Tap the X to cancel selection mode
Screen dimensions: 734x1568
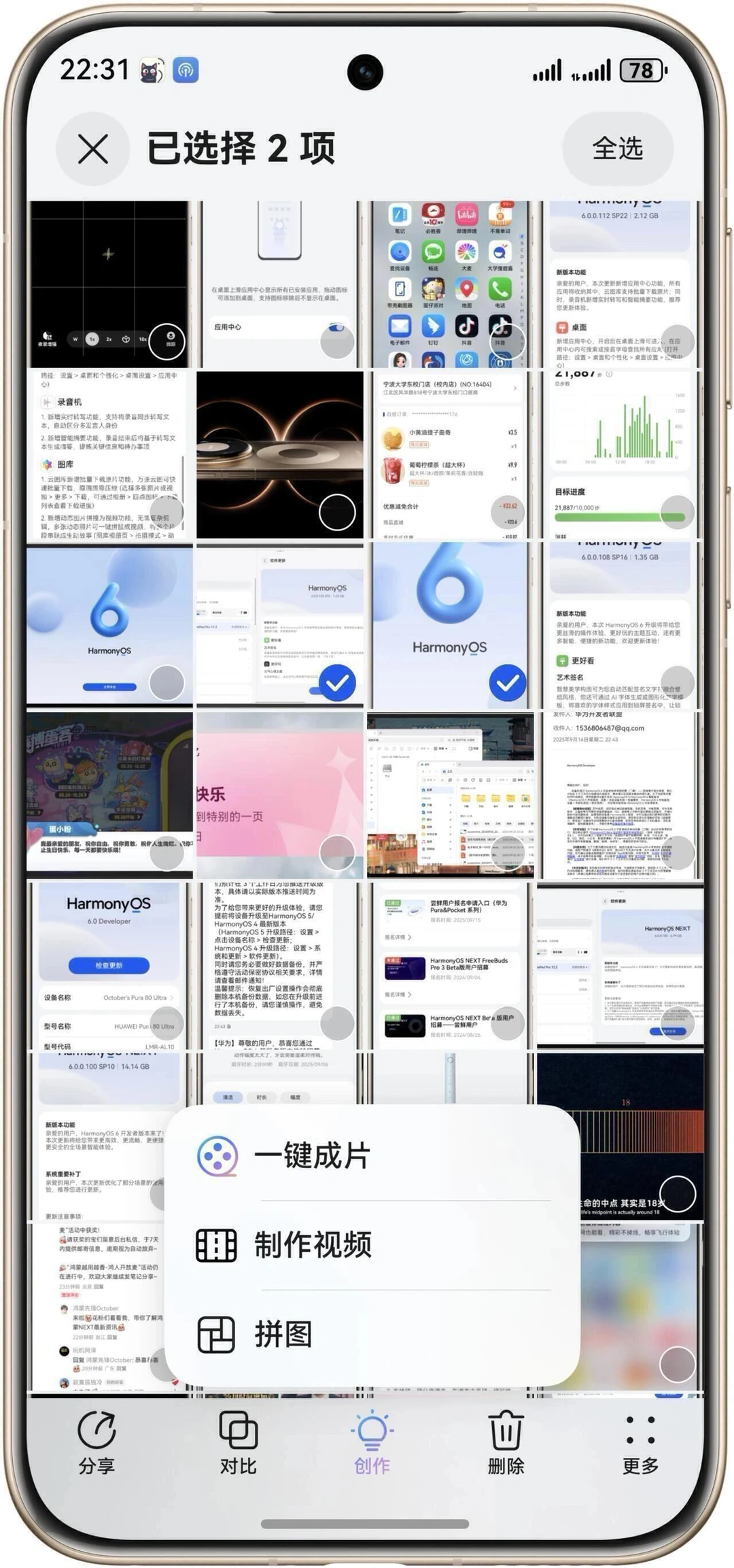coord(93,149)
